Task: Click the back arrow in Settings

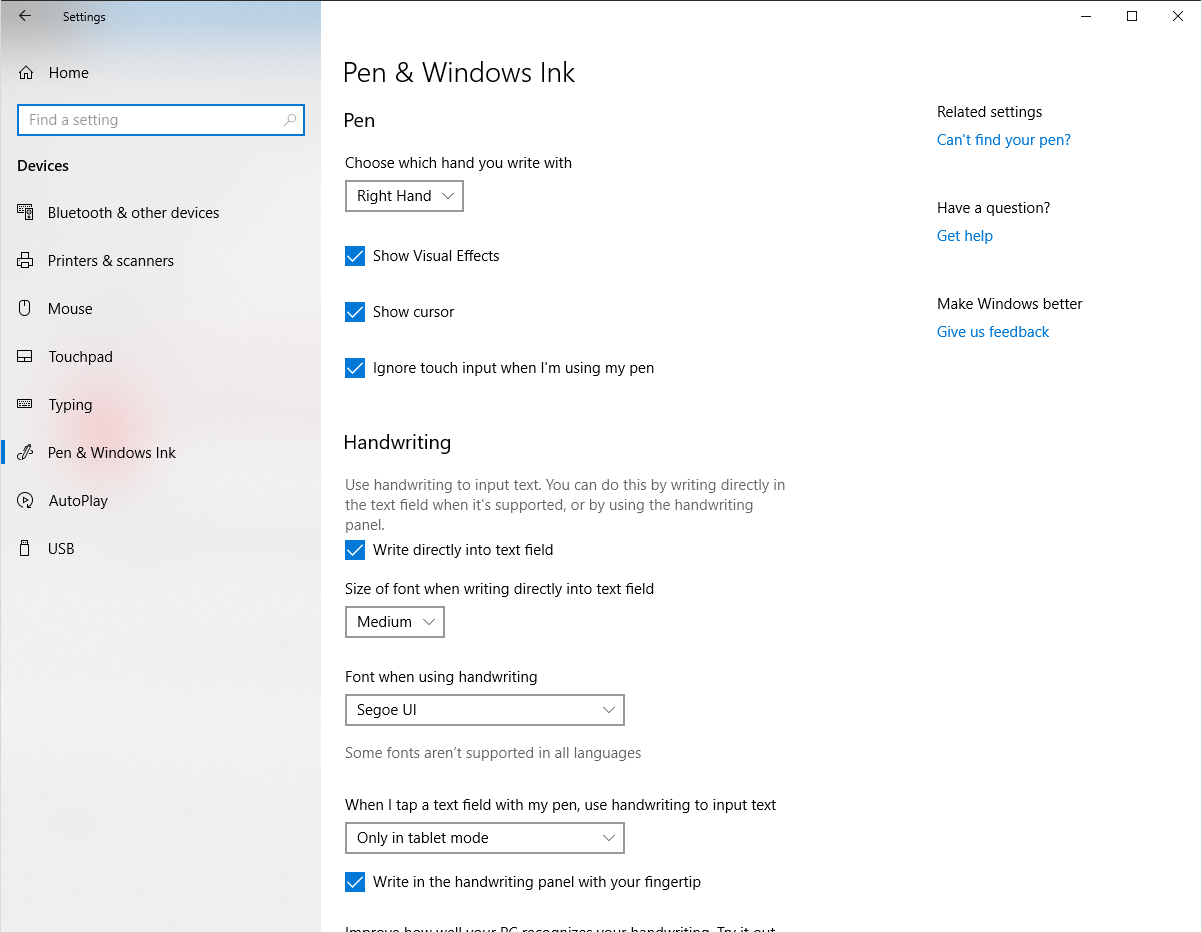Action: 25,16
